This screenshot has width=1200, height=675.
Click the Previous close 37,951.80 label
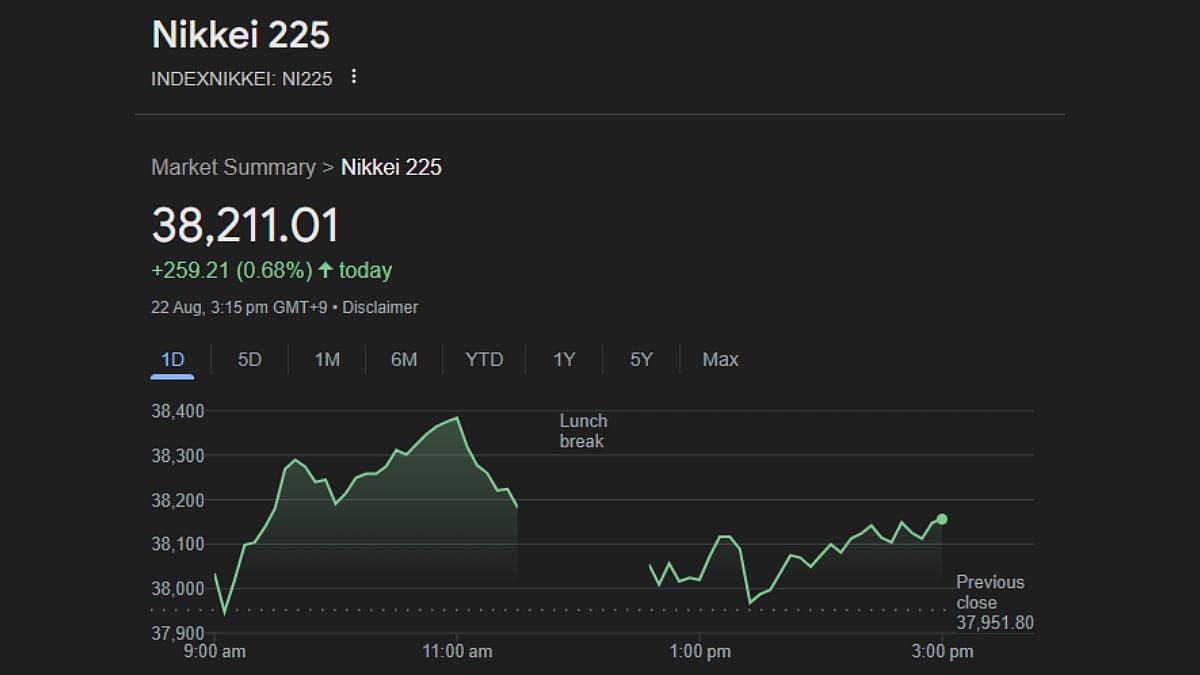click(x=993, y=603)
